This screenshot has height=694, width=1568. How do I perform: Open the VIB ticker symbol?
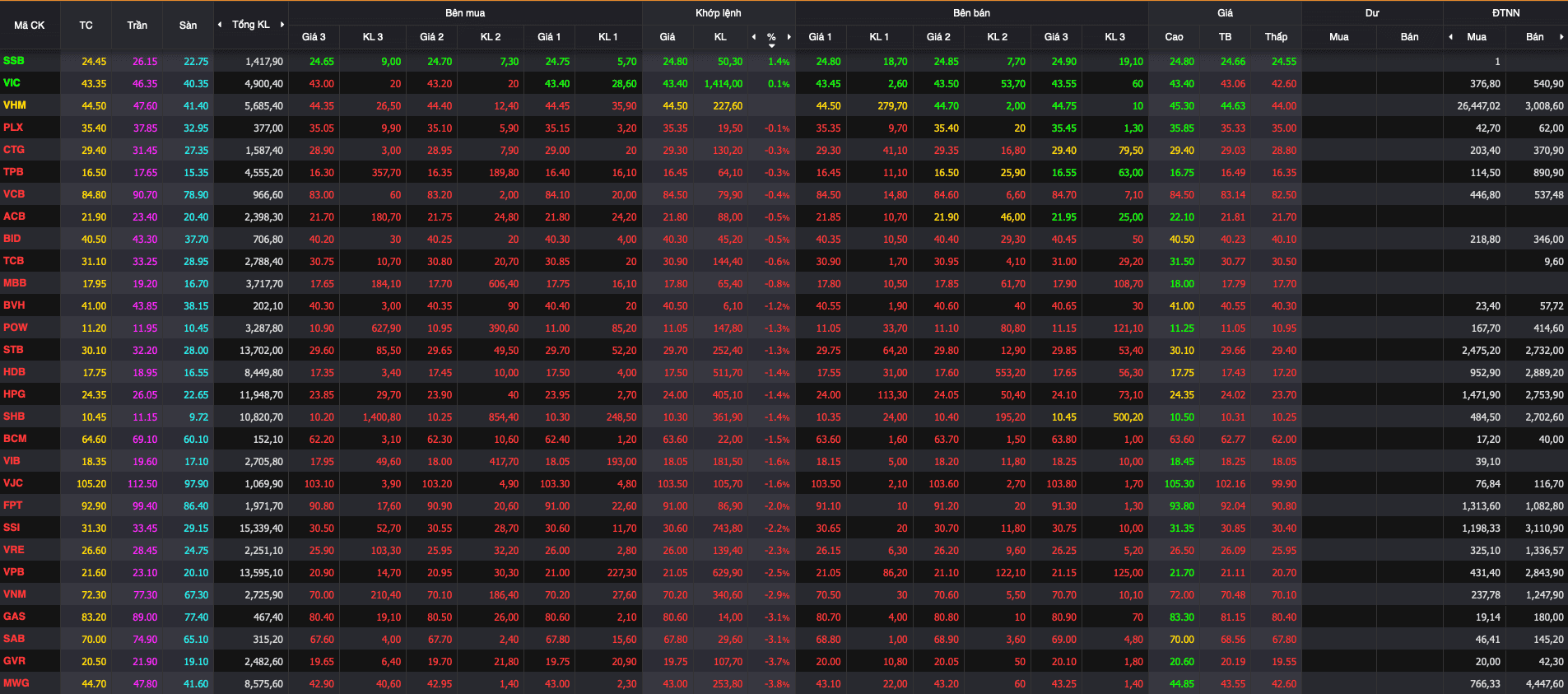click(12, 461)
